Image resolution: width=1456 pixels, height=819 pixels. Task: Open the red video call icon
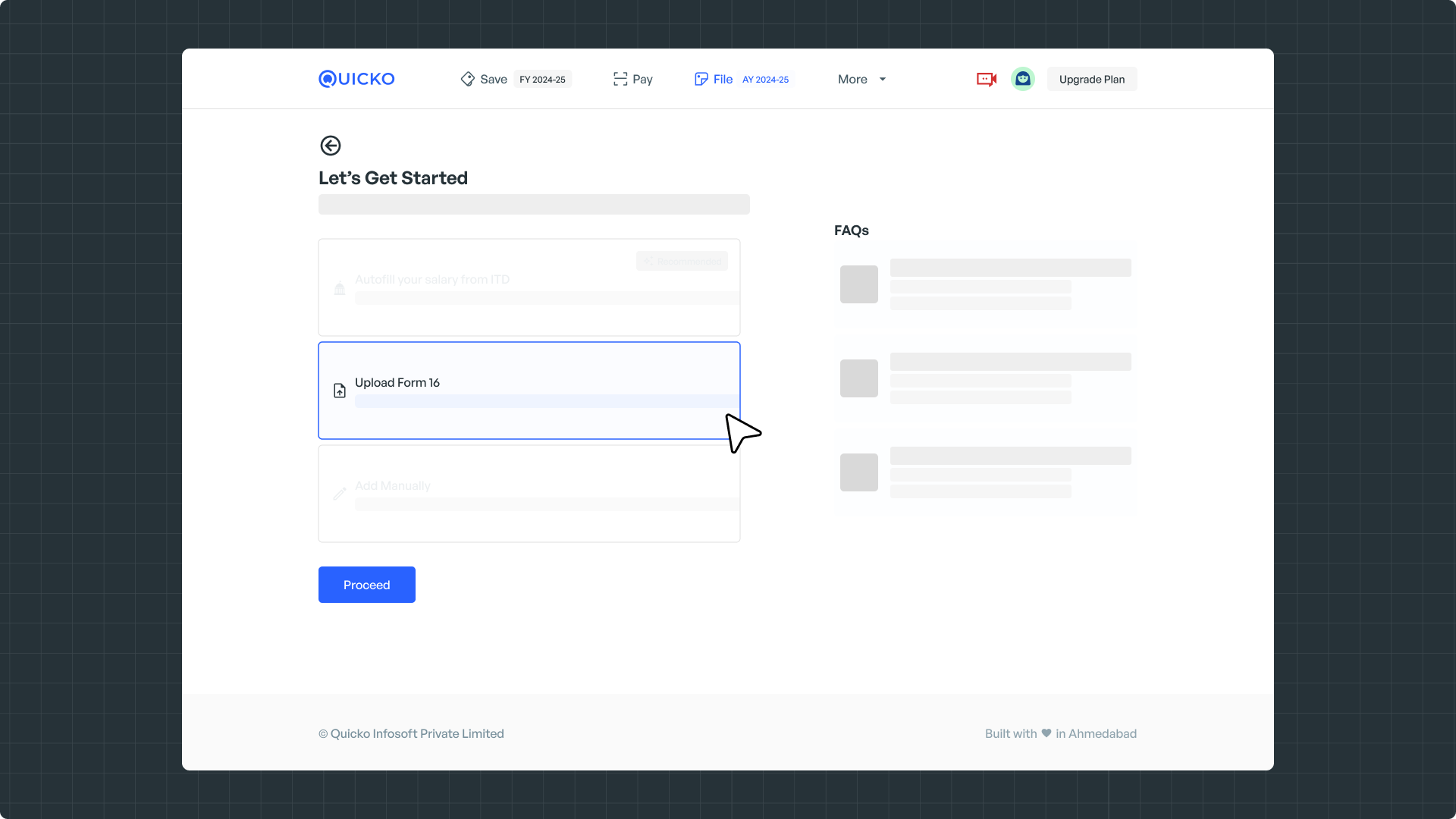(x=986, y=79)
